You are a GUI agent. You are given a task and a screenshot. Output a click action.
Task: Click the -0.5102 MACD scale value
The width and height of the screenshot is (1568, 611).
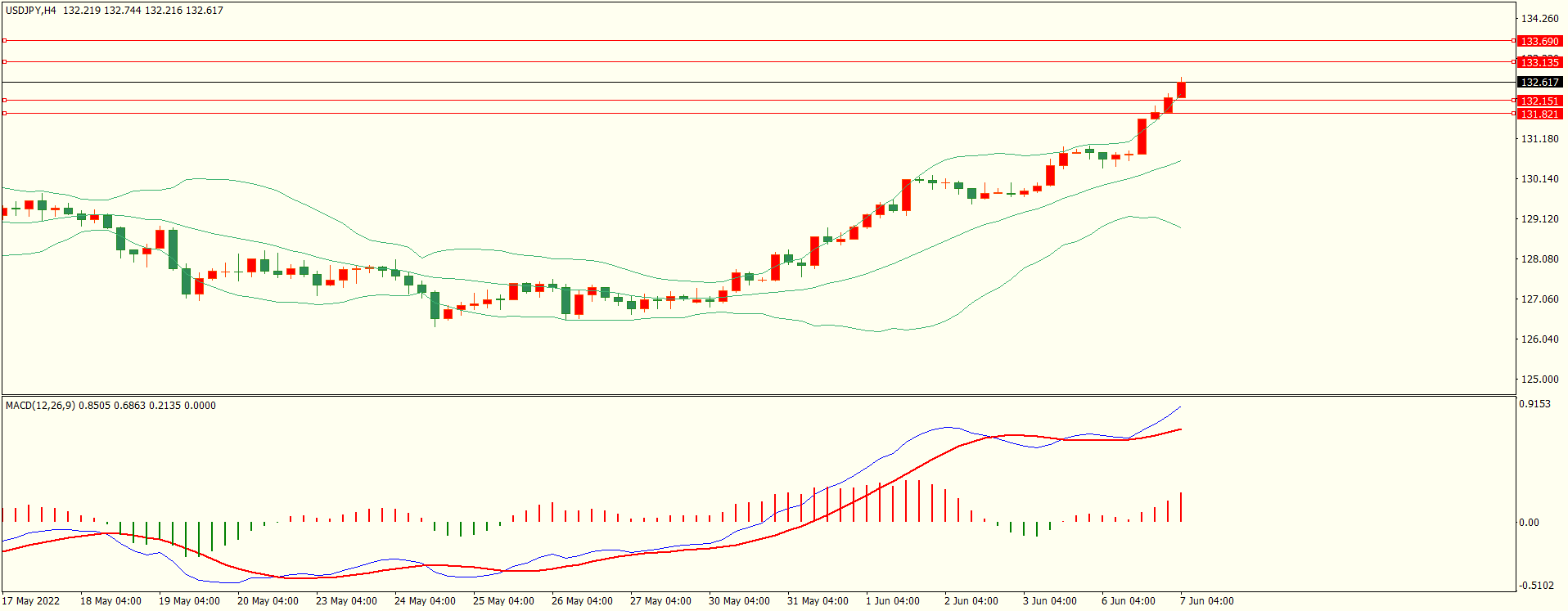[1536, 586]
